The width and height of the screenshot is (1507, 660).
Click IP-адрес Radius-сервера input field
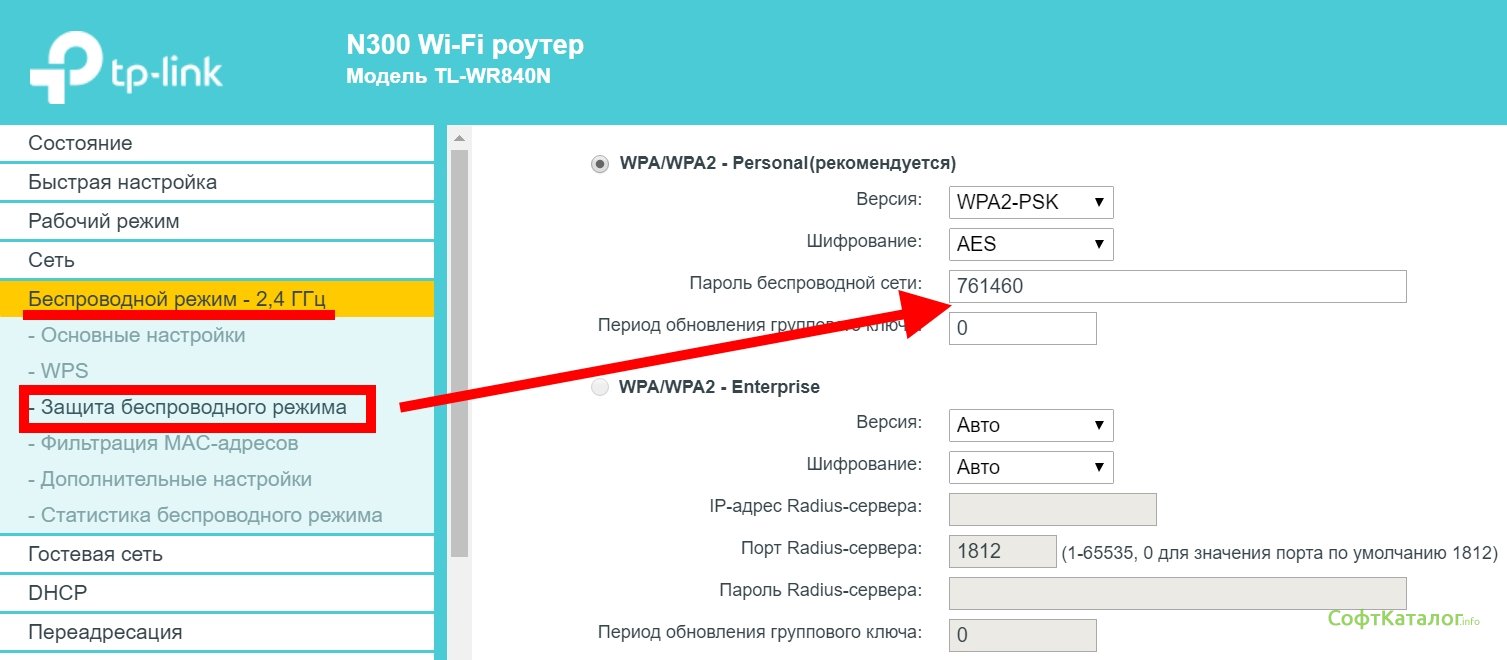1052,509
